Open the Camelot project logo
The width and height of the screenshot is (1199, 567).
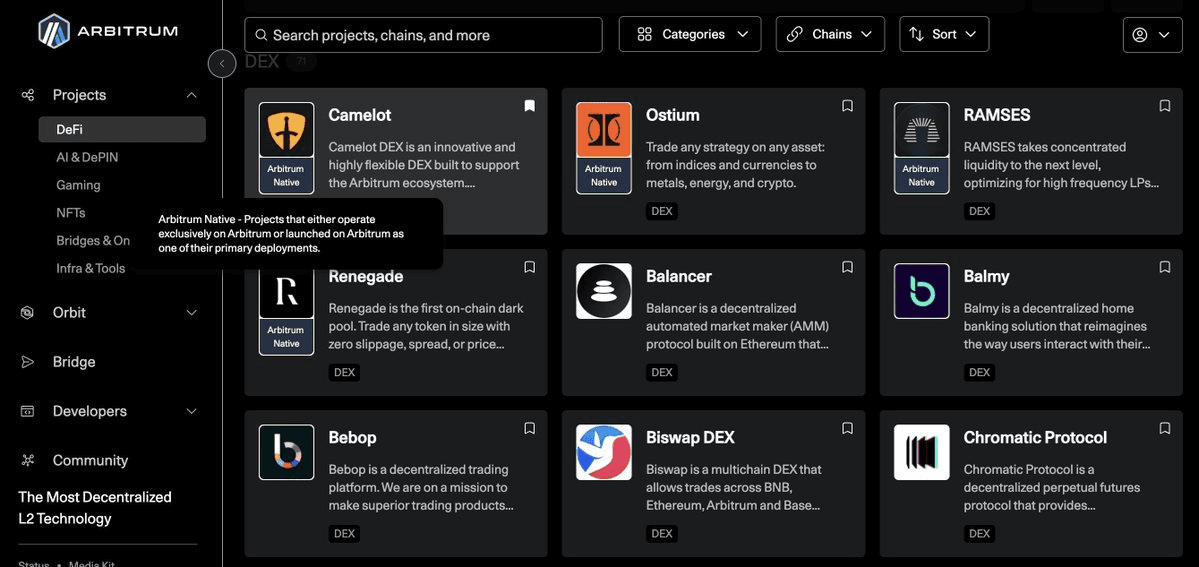[x=287, y=130]
